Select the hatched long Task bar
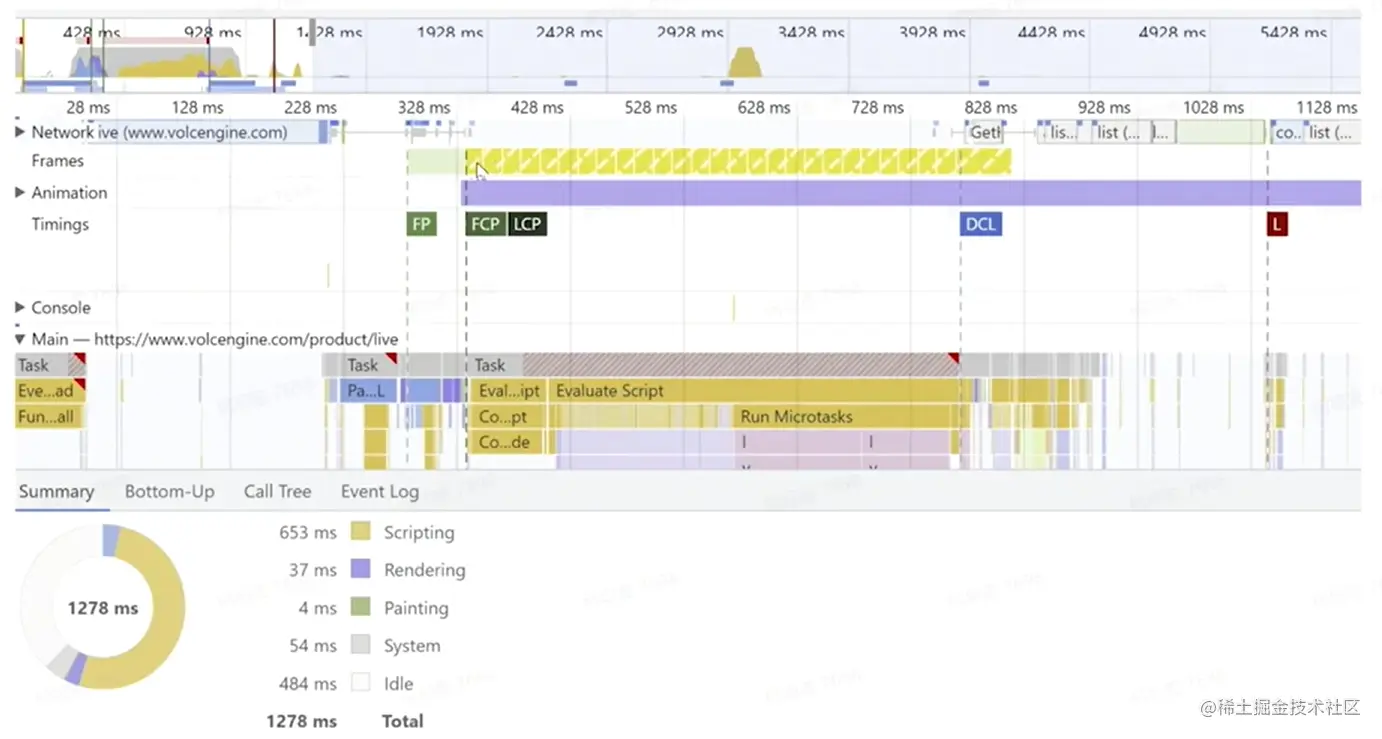This screenshot has width=1382, height=739. click(x=714, y=365)
